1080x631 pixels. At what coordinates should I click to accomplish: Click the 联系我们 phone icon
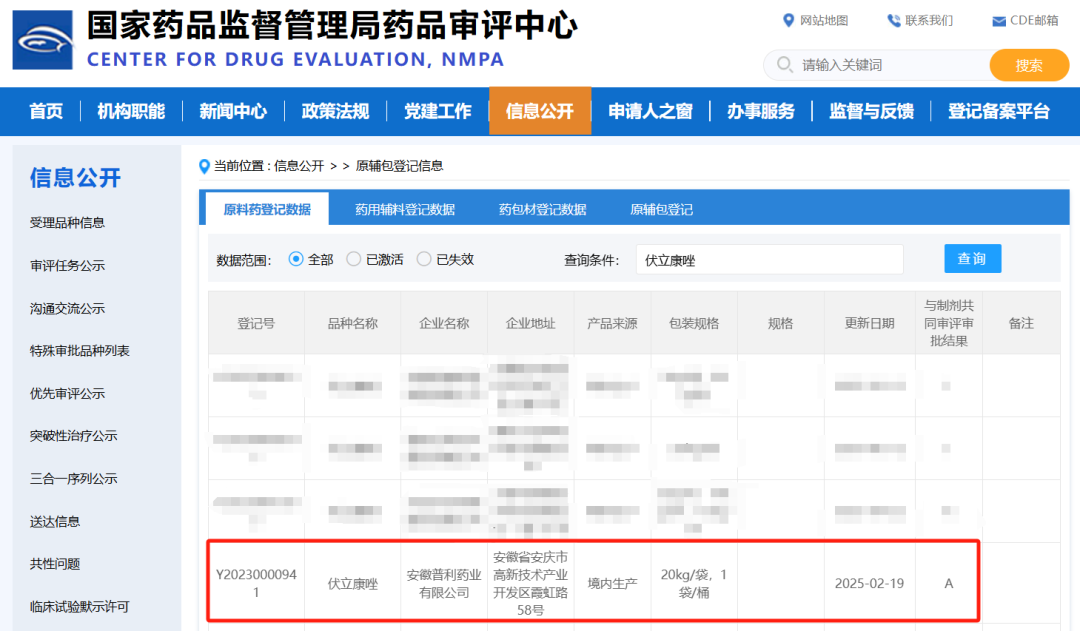[893, 21]
